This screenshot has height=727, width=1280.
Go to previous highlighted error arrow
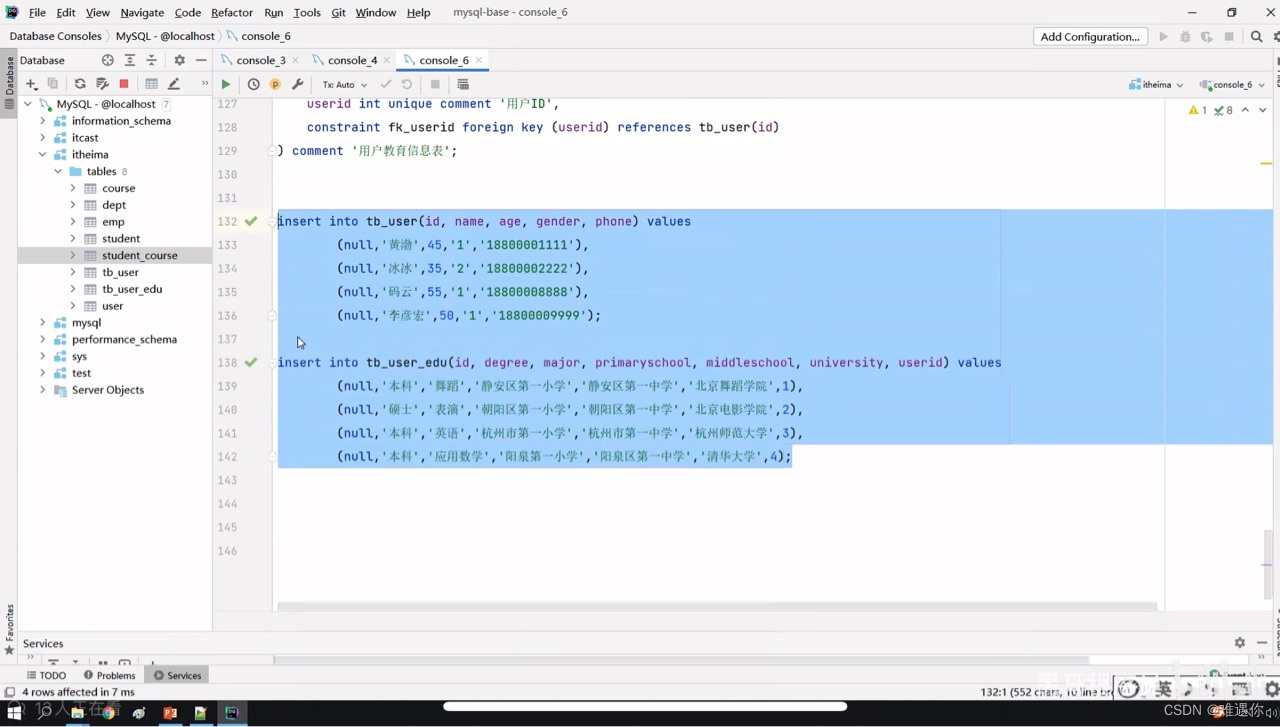click(x=1245, y=110)
